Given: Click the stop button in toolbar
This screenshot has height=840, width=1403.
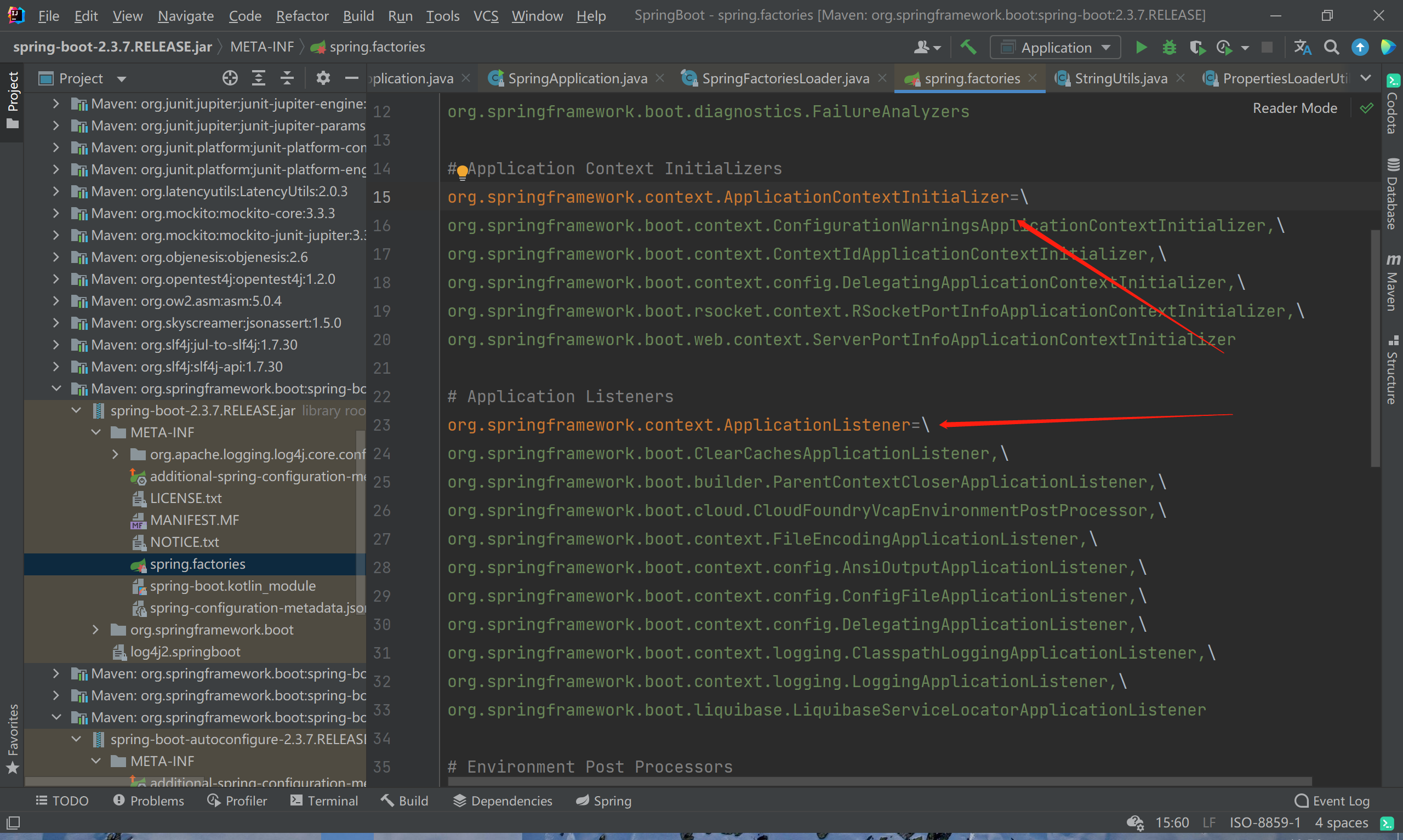Looking at the screenshot, I should point(1267,48).
